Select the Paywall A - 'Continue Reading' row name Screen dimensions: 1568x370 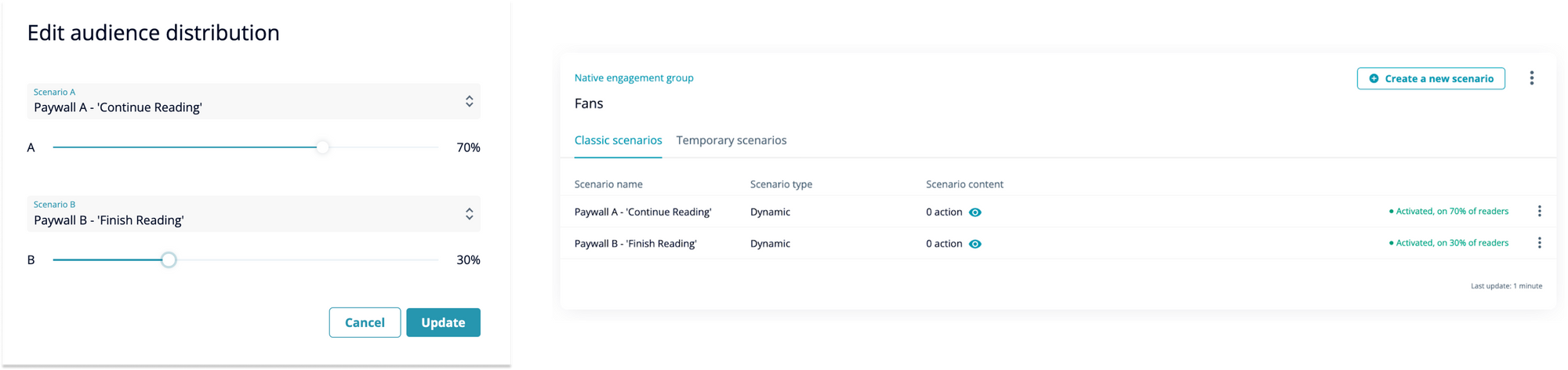pyautogui.click(x=643, y=212)
